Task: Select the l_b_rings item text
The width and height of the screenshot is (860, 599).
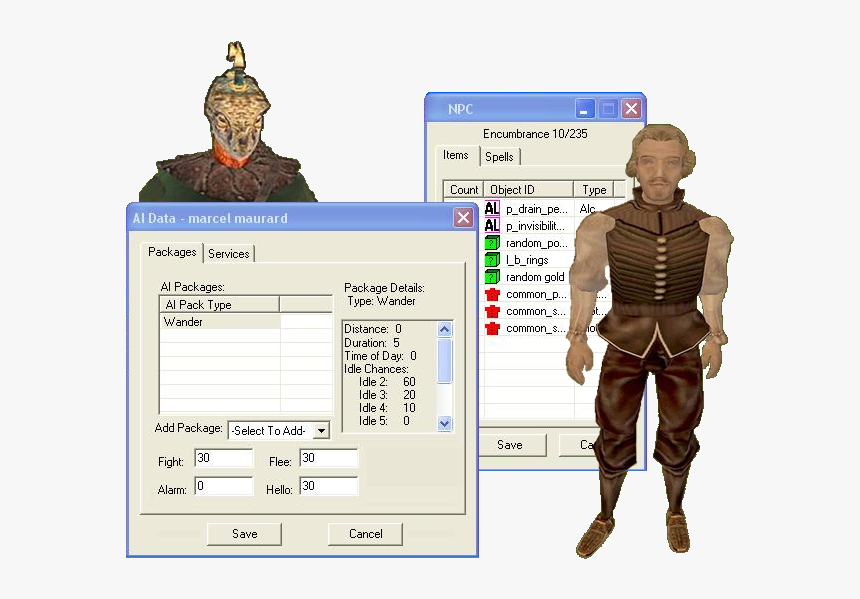Action: tap(527, 260)
